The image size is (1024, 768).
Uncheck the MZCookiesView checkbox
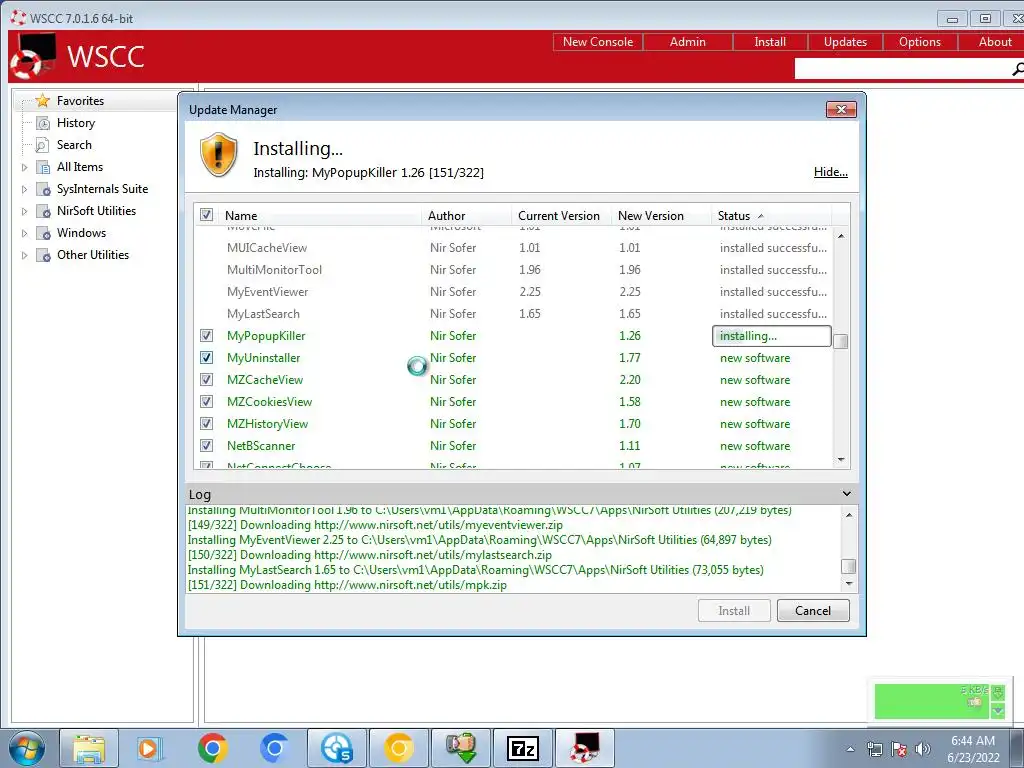point(206,402)
